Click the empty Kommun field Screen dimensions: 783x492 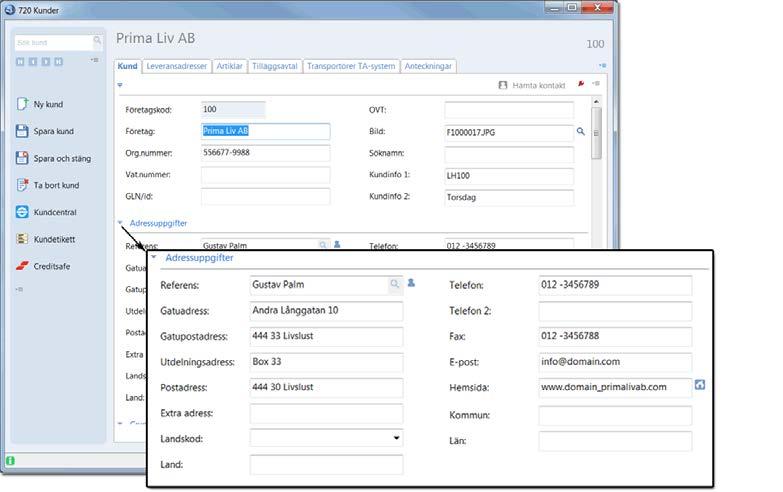click(615, 415)
